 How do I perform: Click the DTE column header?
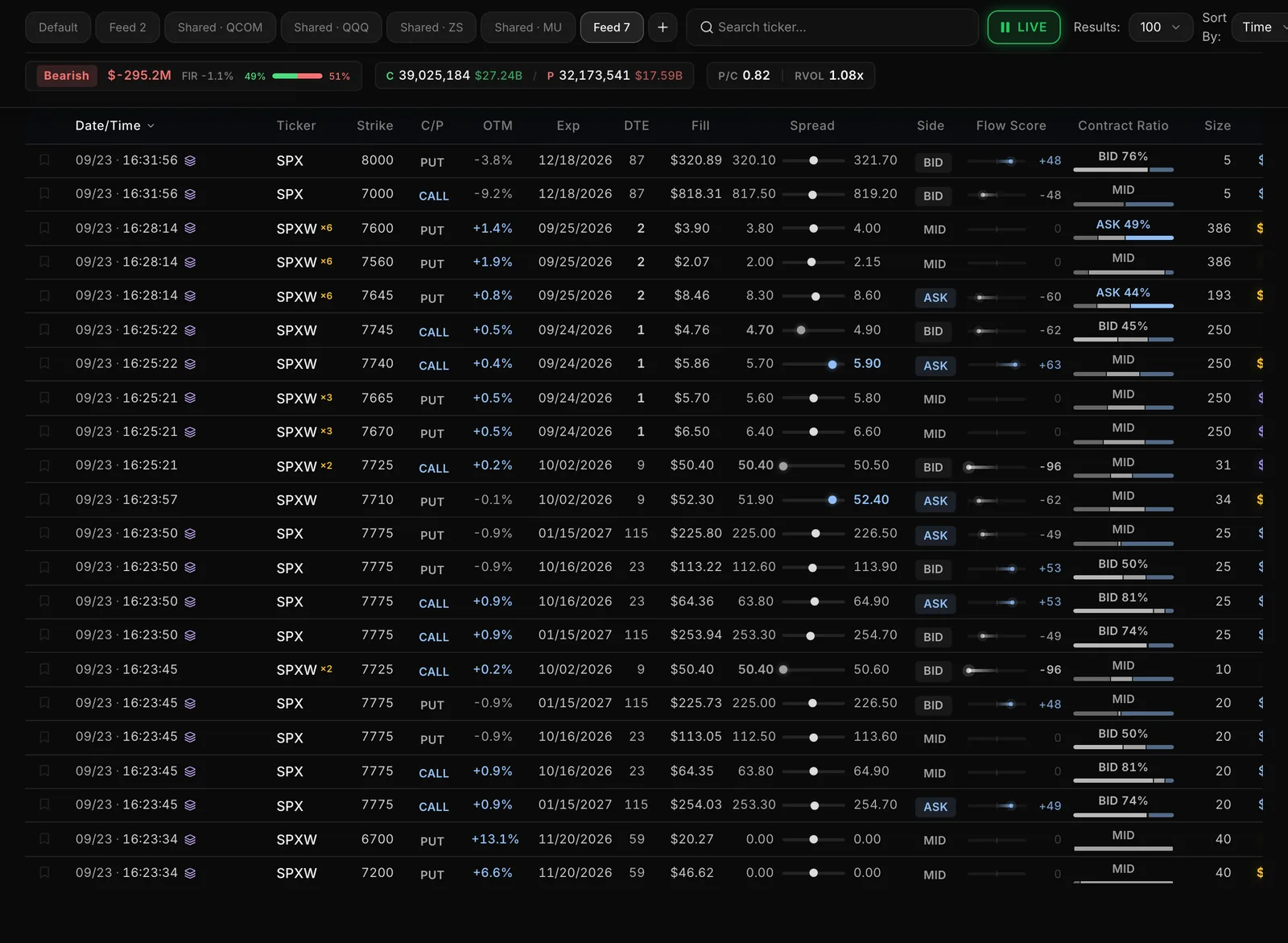tap(636, 126)
